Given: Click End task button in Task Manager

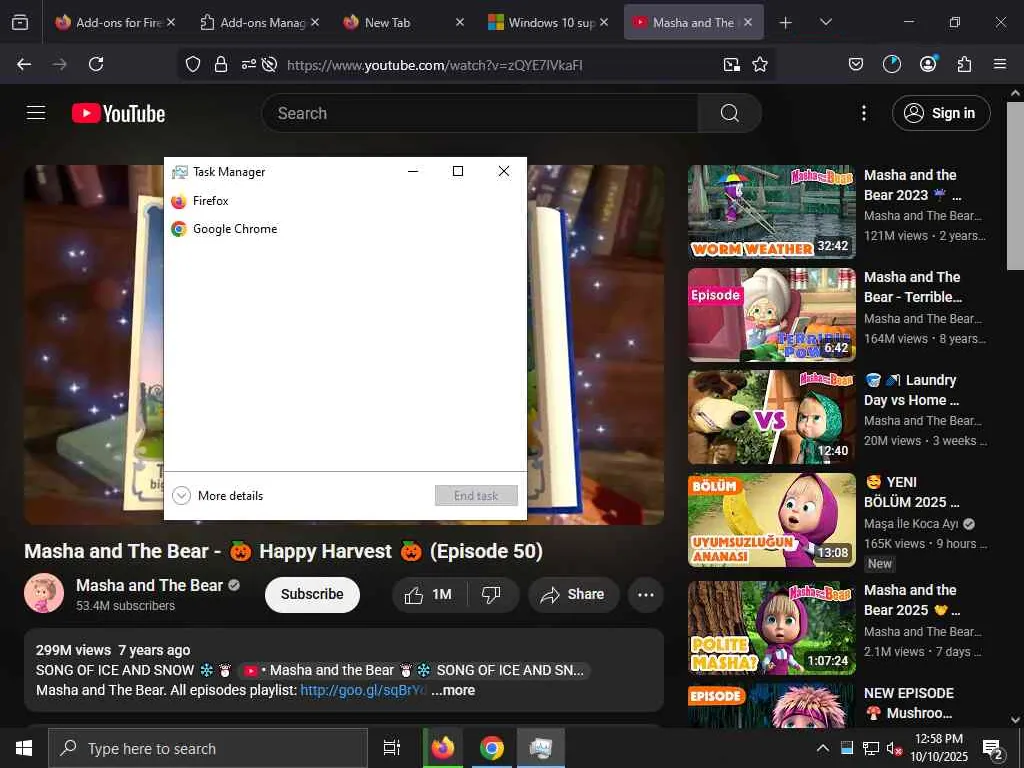Looking at the screenshot, I should click(x=476, y=496).
